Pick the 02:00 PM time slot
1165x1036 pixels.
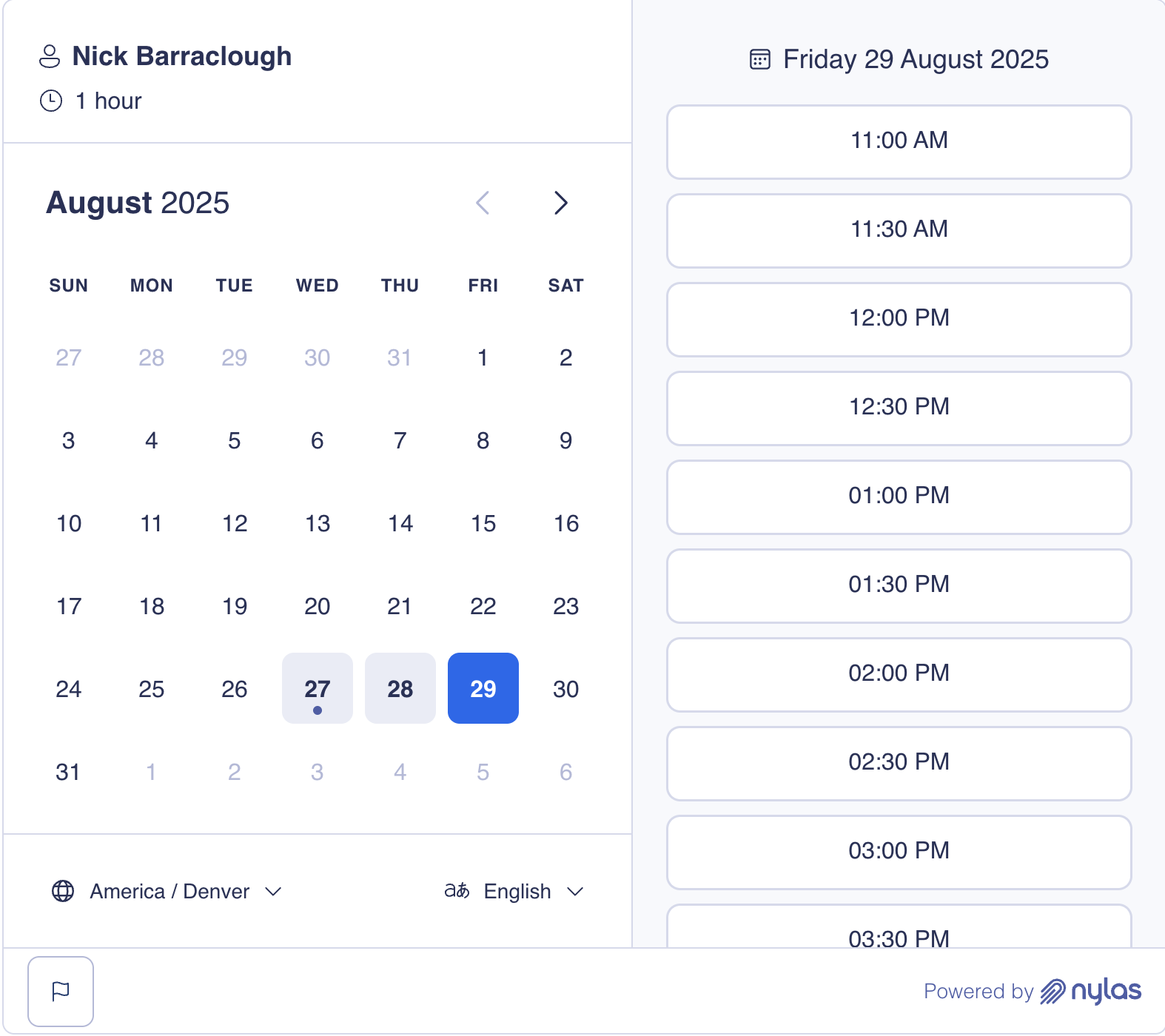pos(899,674)
